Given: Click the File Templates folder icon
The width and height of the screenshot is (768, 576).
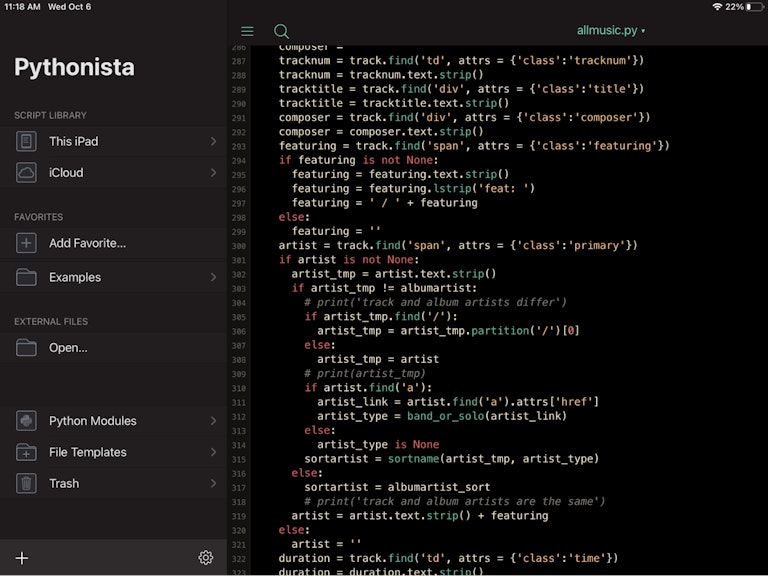Looking at the screenshot, I should tap(26, 452).
